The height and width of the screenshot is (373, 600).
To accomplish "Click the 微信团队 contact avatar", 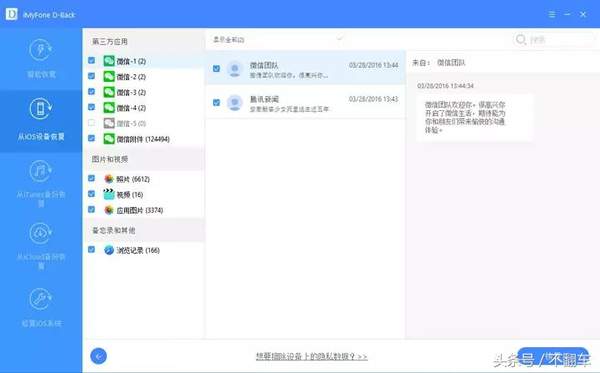I will [x=235, y=69].
